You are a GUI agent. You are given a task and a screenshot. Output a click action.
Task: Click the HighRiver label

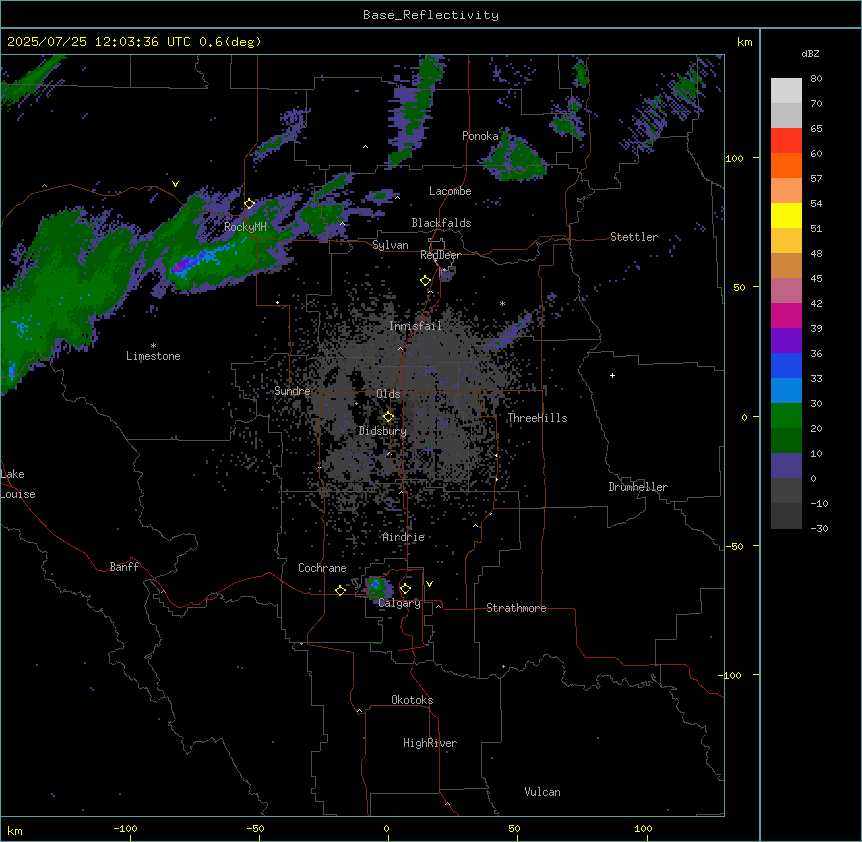click(430, 743)
